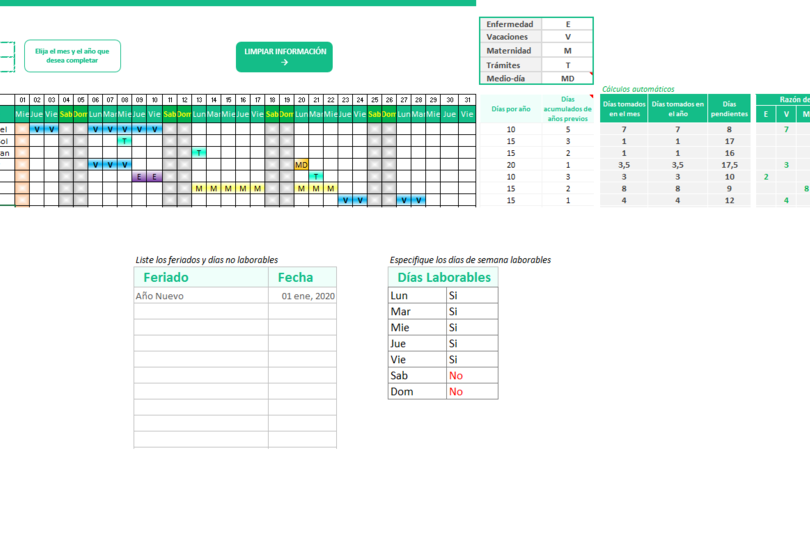Open the Vie working day Si cell
The height and width of the screenshot is (540, 810).
point(472,360)
